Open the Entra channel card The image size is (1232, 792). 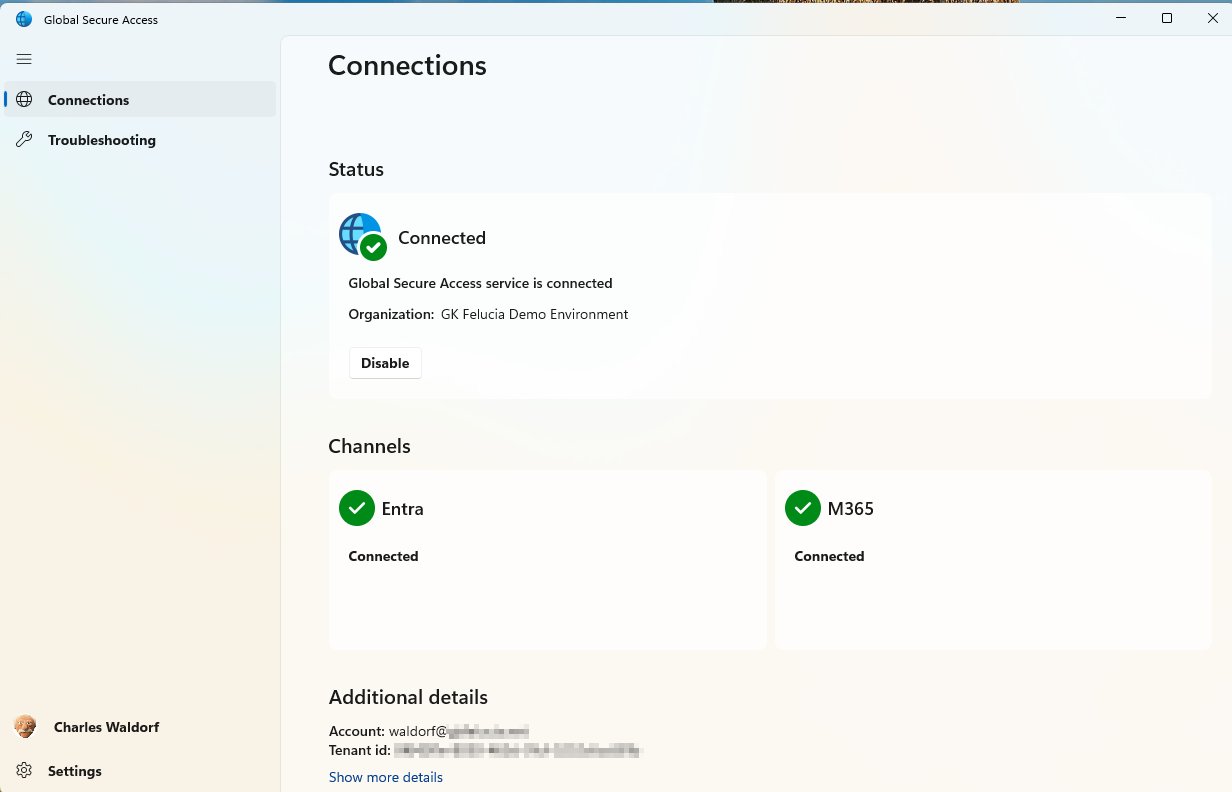tap(547, 560)
